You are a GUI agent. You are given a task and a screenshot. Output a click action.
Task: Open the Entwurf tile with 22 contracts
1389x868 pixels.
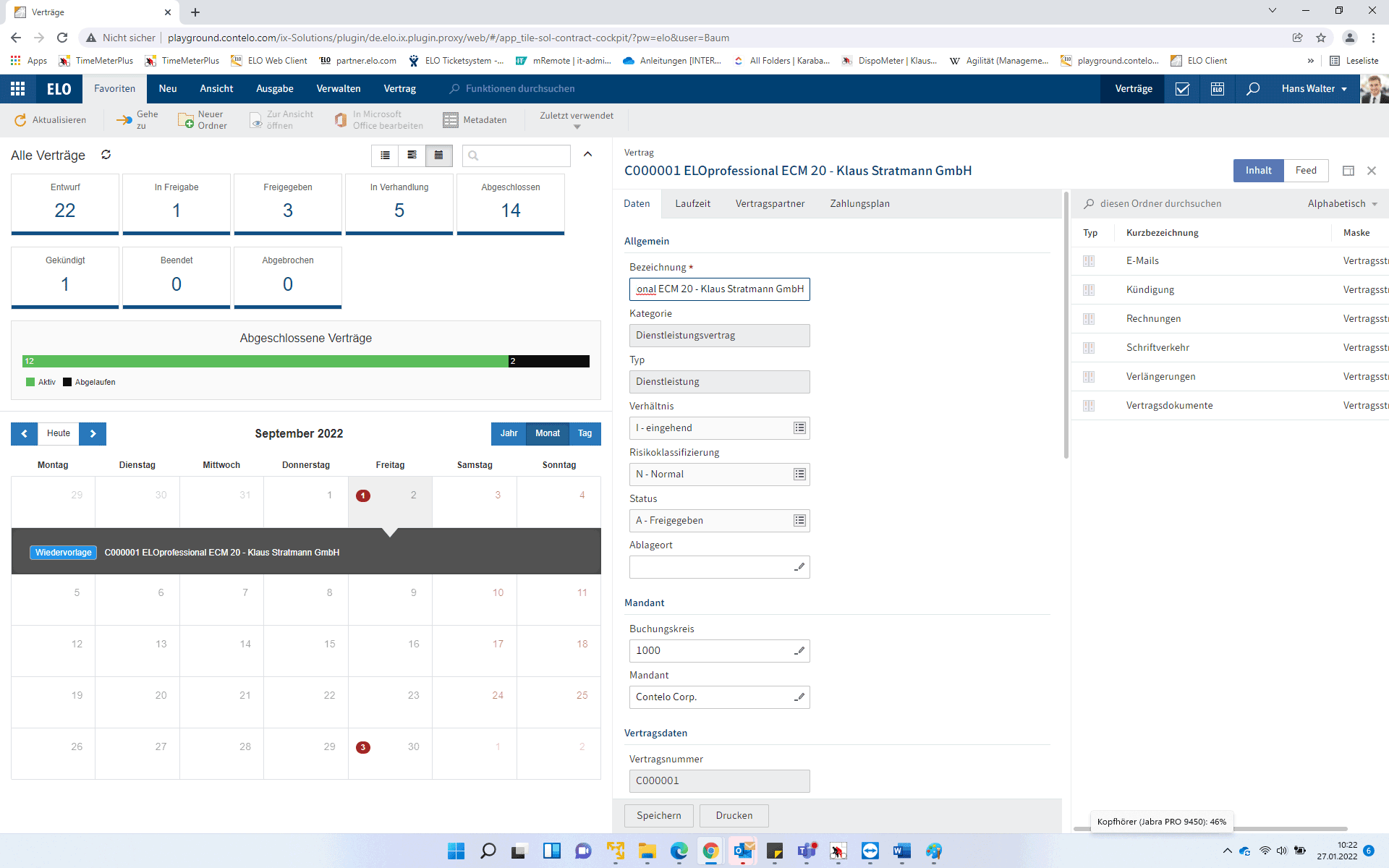(x=65, y=204)
